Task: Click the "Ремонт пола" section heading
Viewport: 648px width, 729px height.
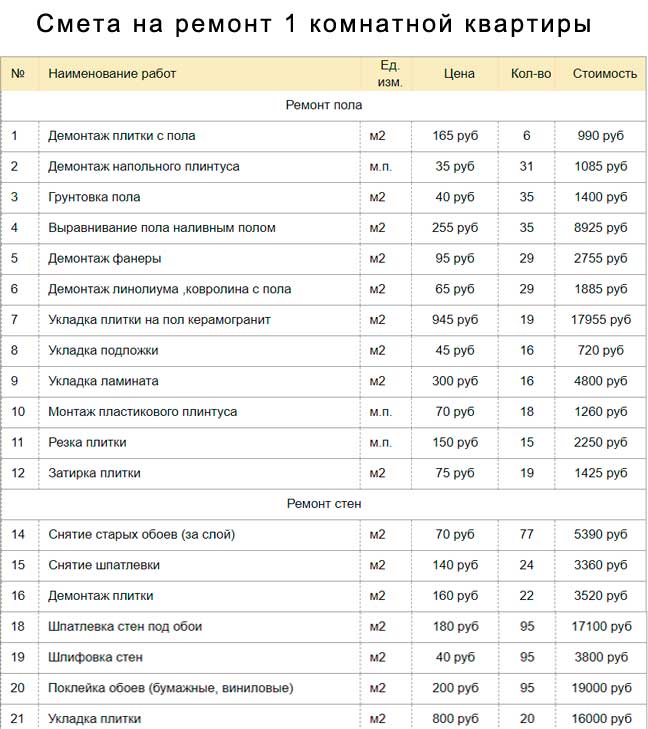Action: click(x=323, y=105)
